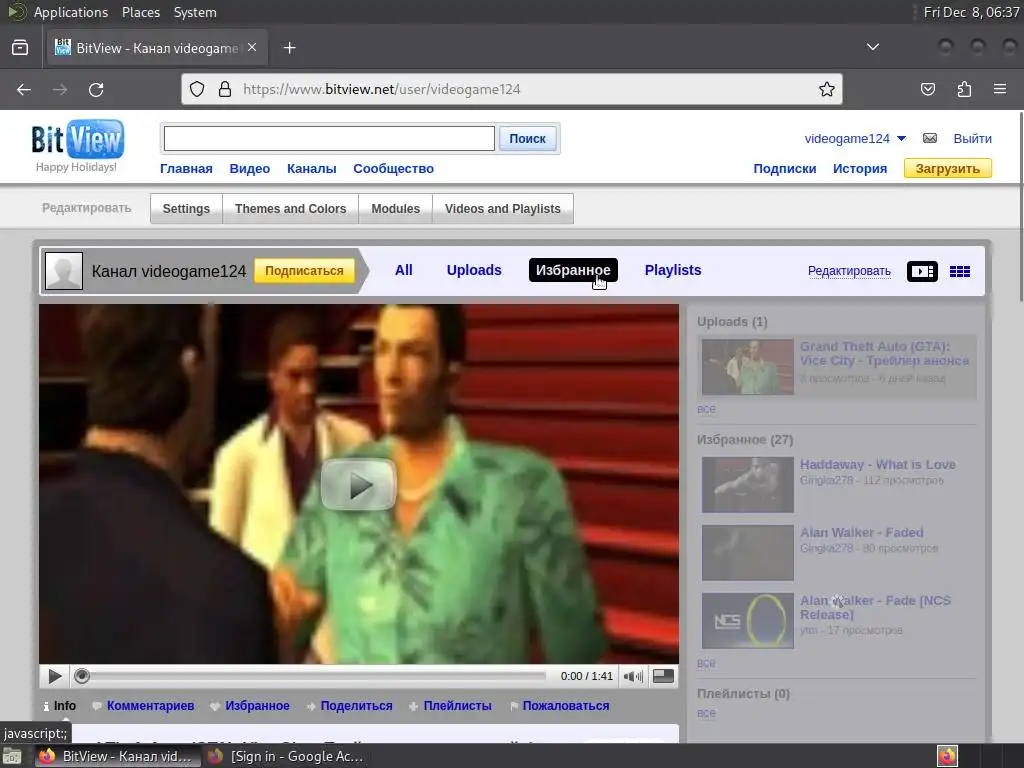Click Редактировать link in channel bar
Image resolution: width=1024 pixels, height=768 pixels.
click(x=849, y=271)
